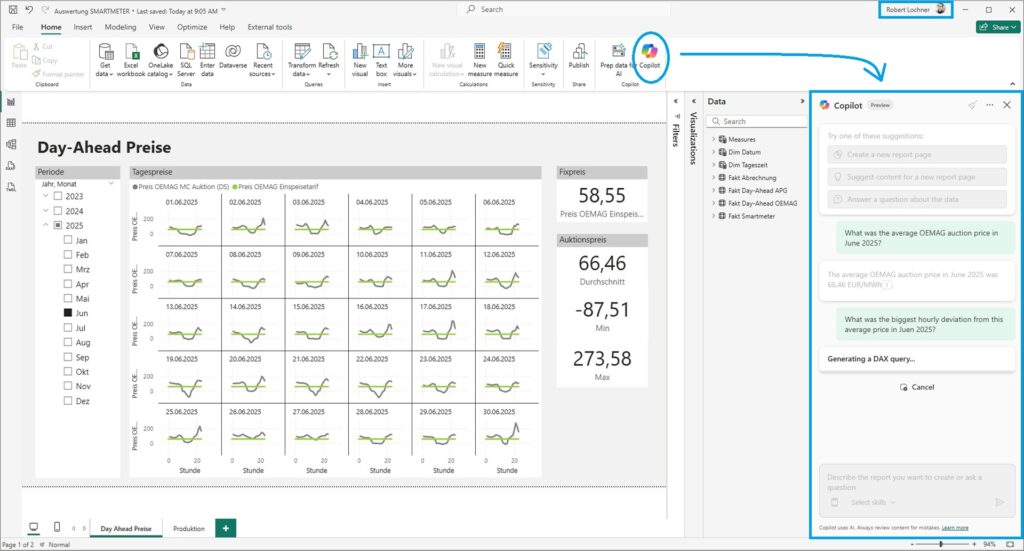Switch to Report view in left sidebar

[x=11, y=102]
